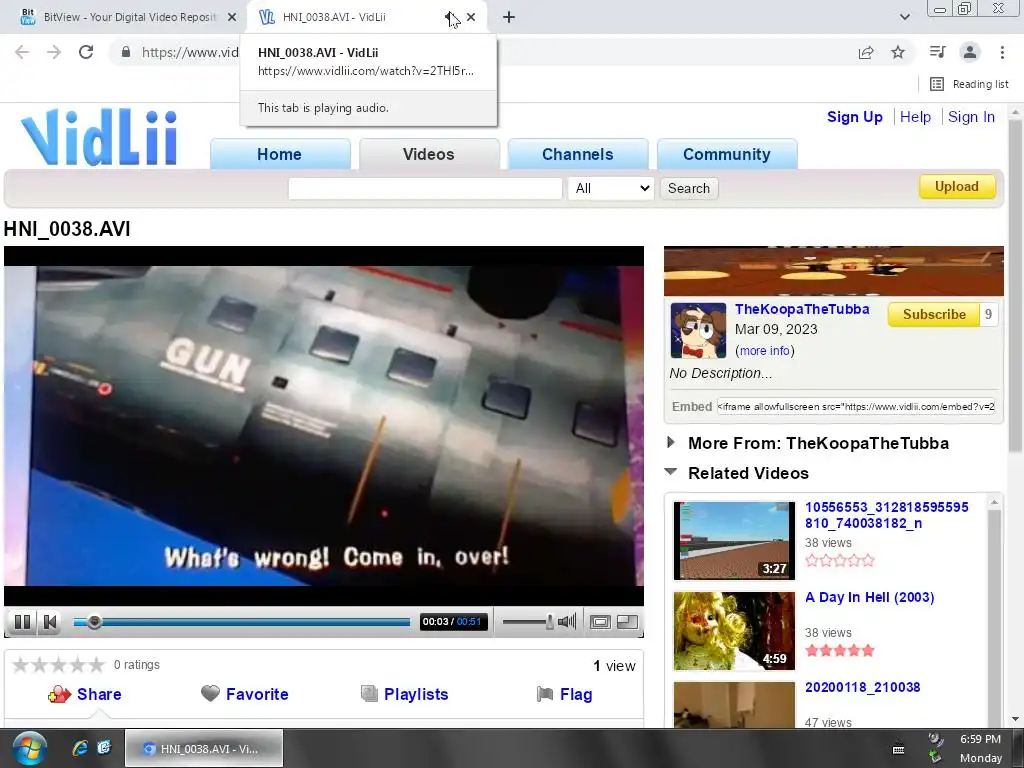Launch Internet Explorer from taskbar
The image size is (1024, 768).
80,748
